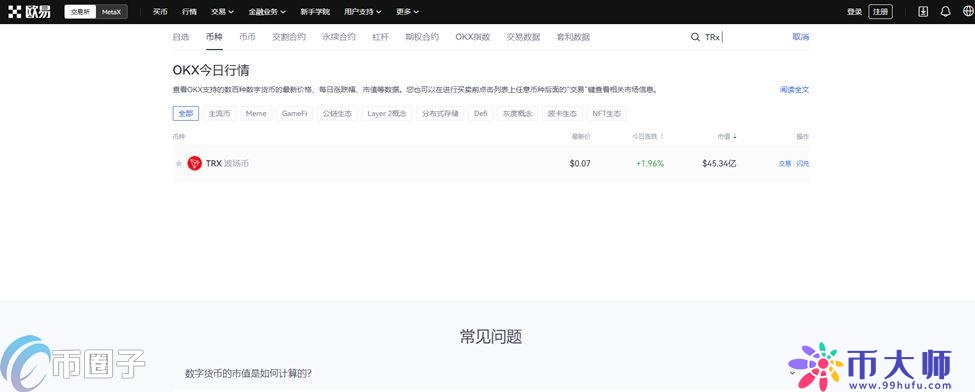Switch to the 交易所 toggle

tap(80, 12)
